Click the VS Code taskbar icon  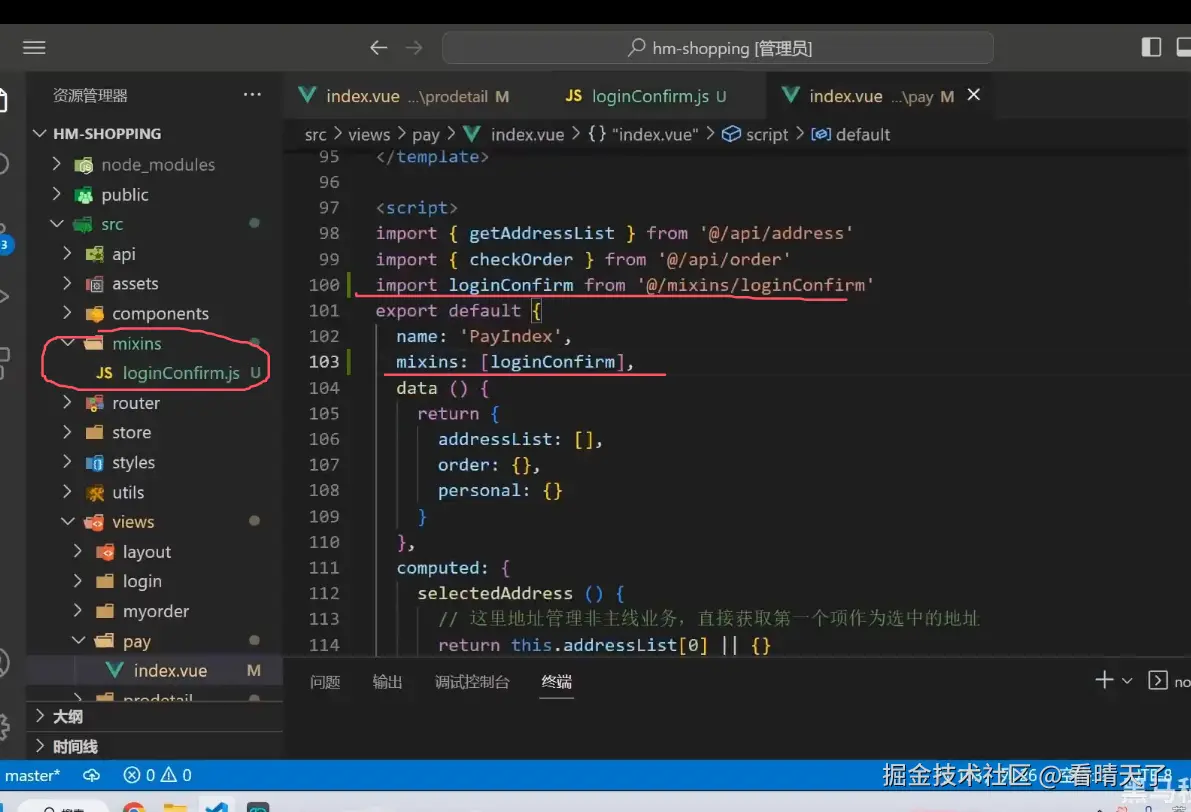(x=216, y=807)
